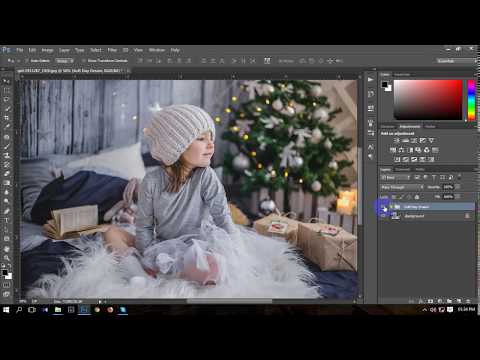
Task: Select the Move tool
Action: point(6,81)
